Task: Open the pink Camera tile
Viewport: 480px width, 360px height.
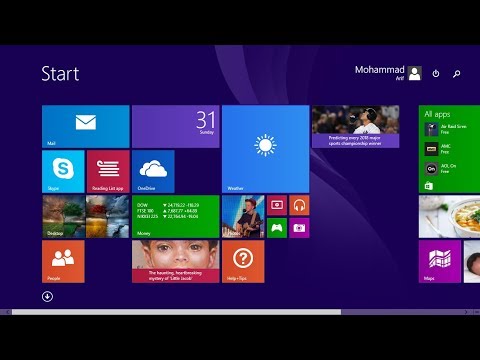Action: (x=299, y=228)
